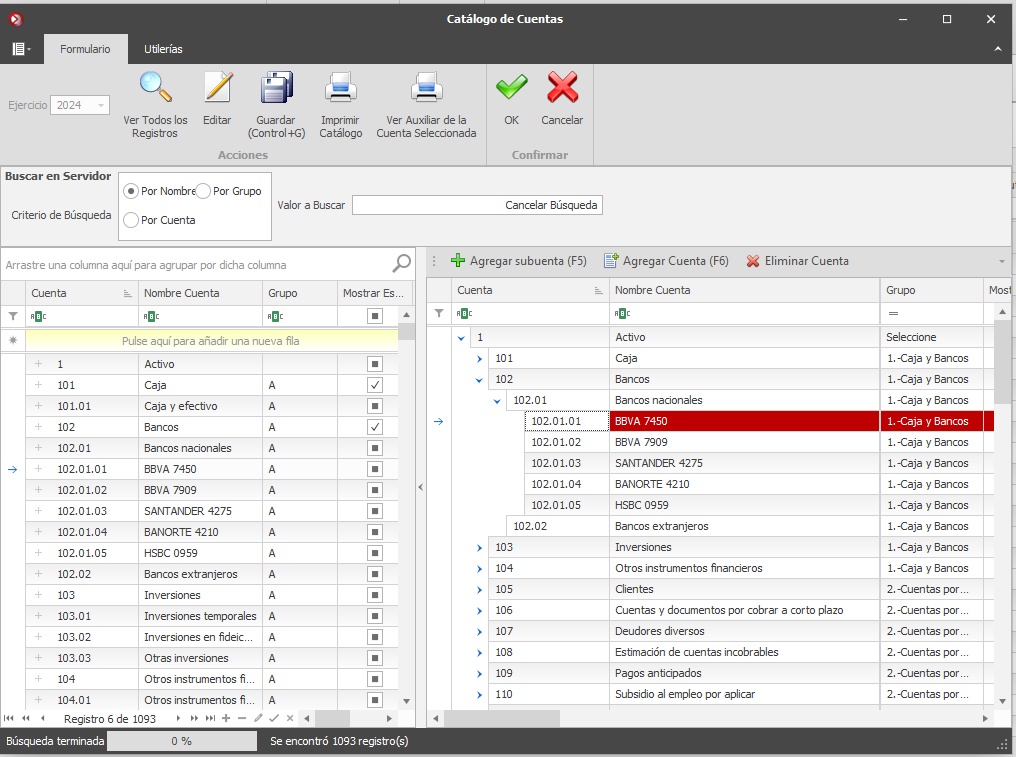Toggle Mostrar checkbox for BBVA 7450 row
This screenshot has width=1016, height=757.
coord(375,469)
